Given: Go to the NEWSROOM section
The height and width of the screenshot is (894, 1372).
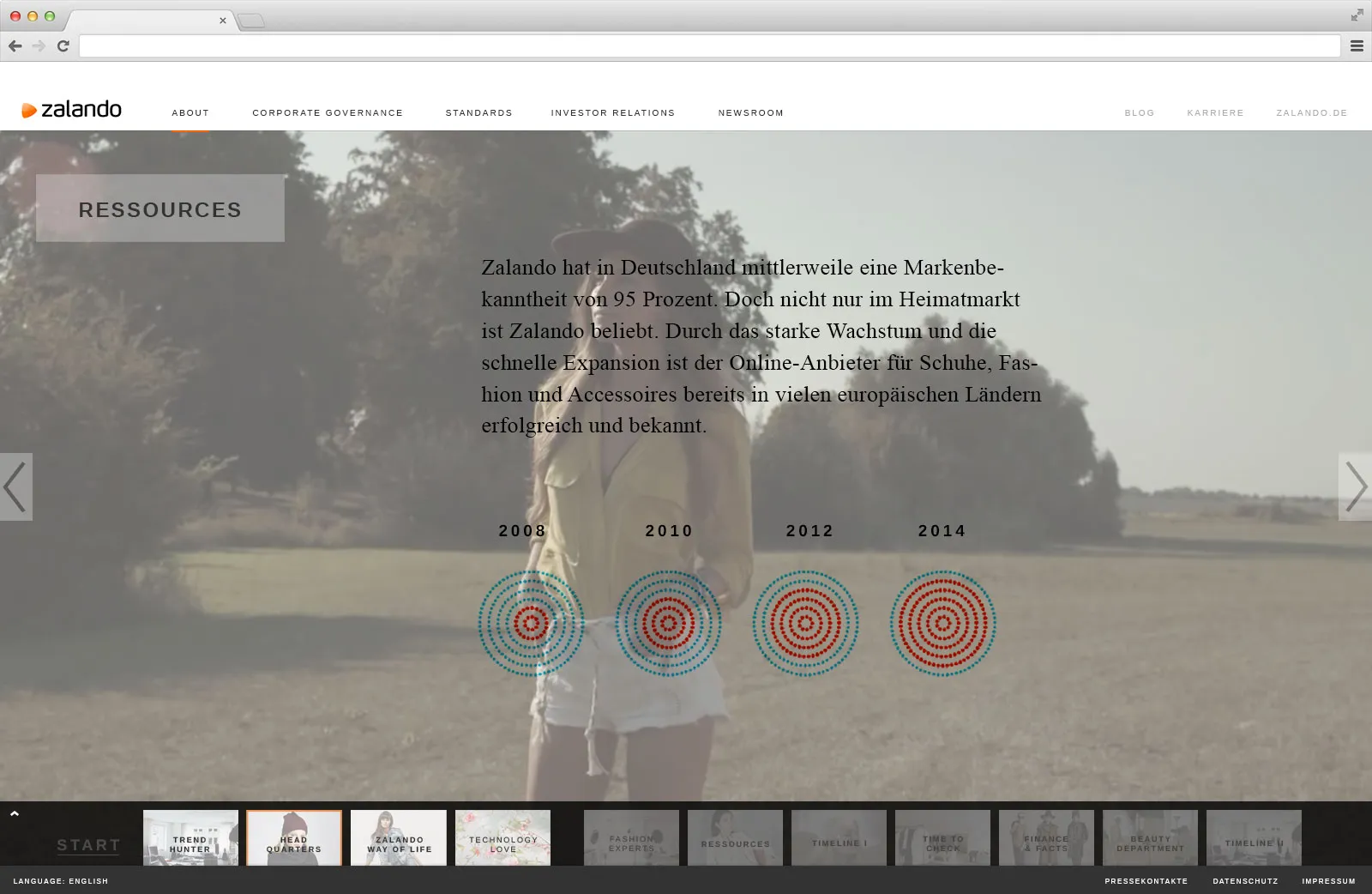Looking at the screenshot, I should [751, 112].
